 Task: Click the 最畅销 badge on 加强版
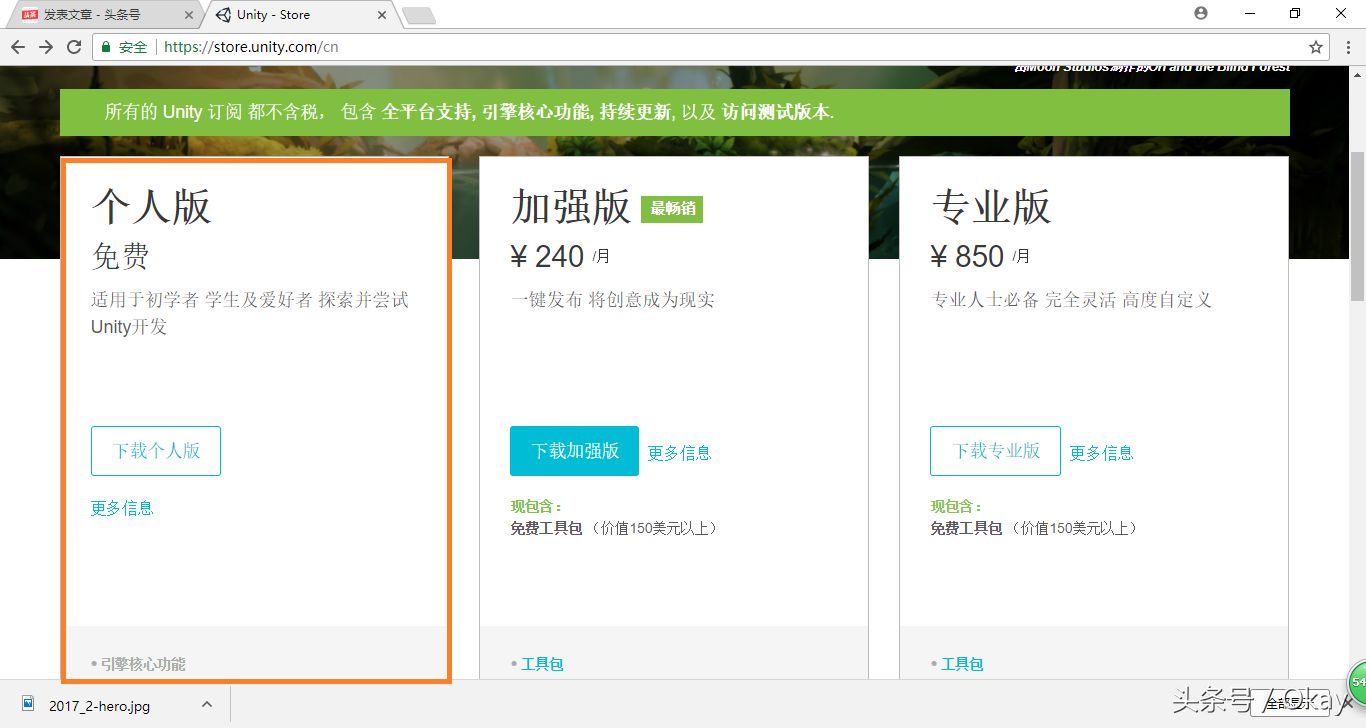(672, 209)
